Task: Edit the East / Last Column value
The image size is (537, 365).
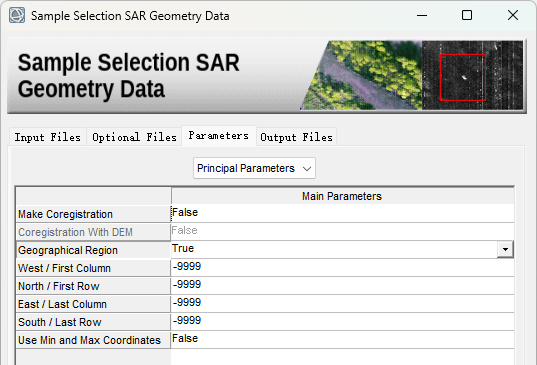Action: click(342, 303)
